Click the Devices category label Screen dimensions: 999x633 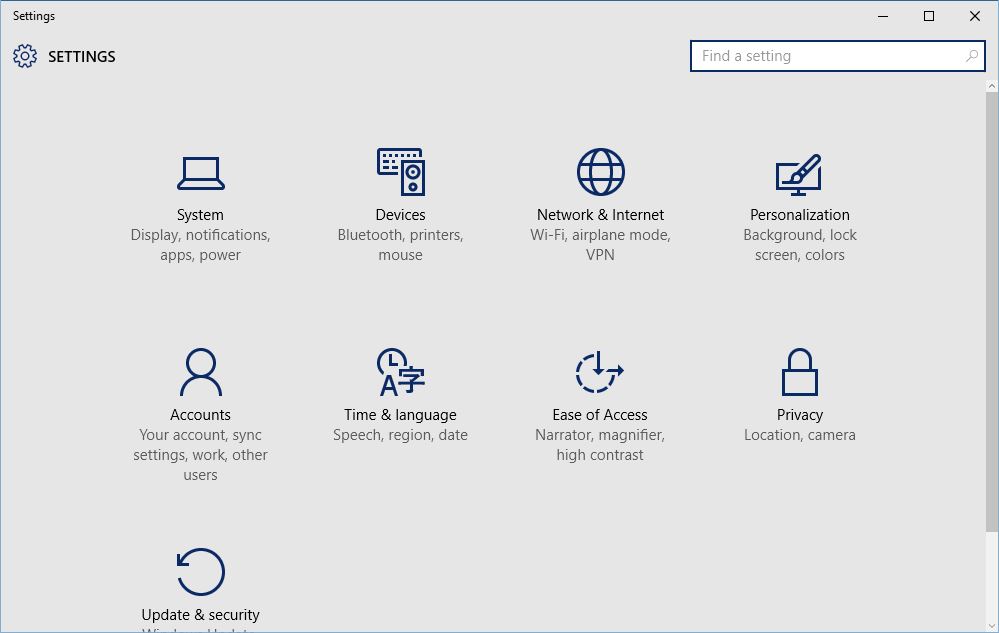click(x=400, y=215)
